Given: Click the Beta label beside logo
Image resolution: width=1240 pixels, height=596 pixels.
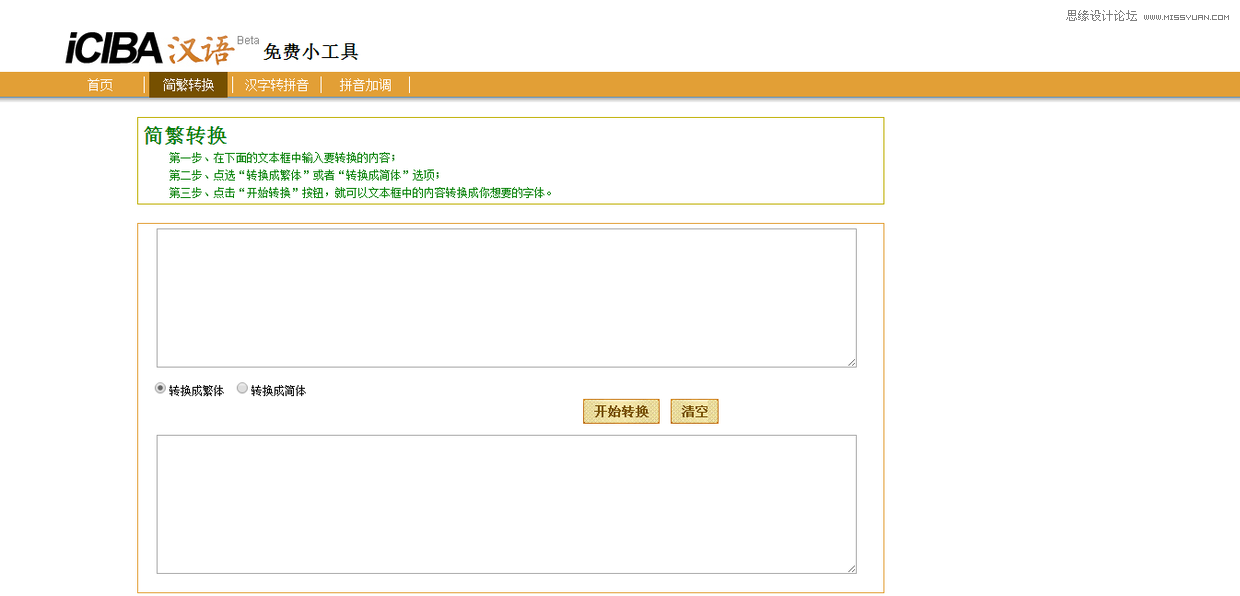Looking at the screenshot, I should [x=248, y=40].
